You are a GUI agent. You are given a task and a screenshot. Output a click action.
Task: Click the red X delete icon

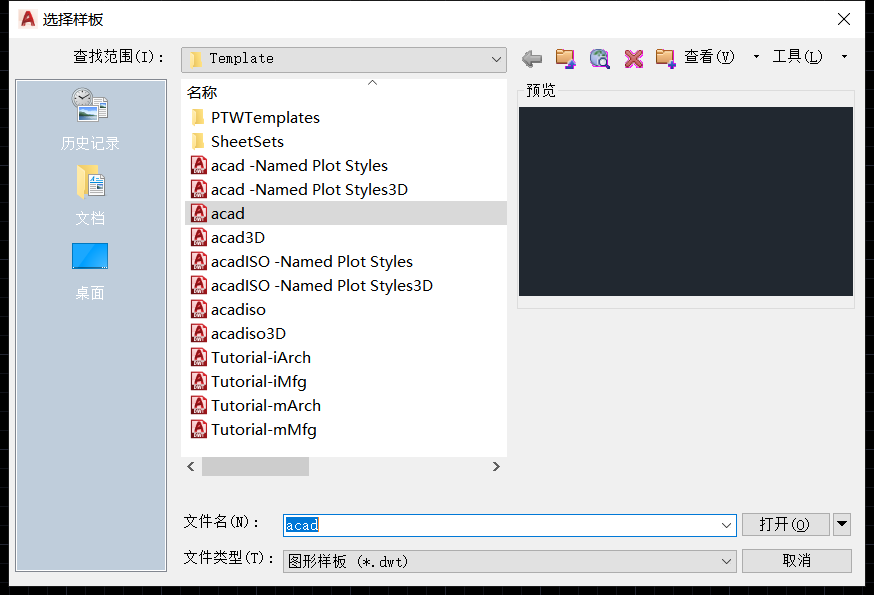[x=633, y=59]
